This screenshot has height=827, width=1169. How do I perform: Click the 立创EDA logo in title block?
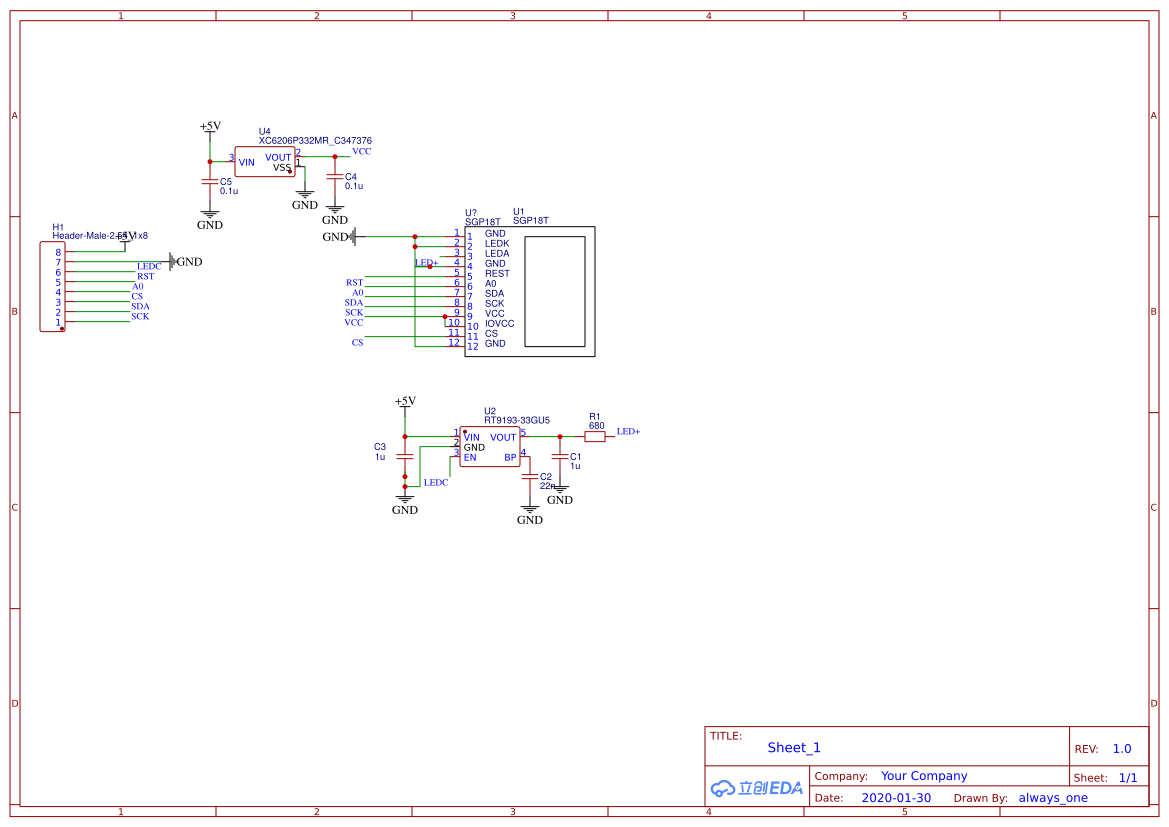click(x=757, y=787)
